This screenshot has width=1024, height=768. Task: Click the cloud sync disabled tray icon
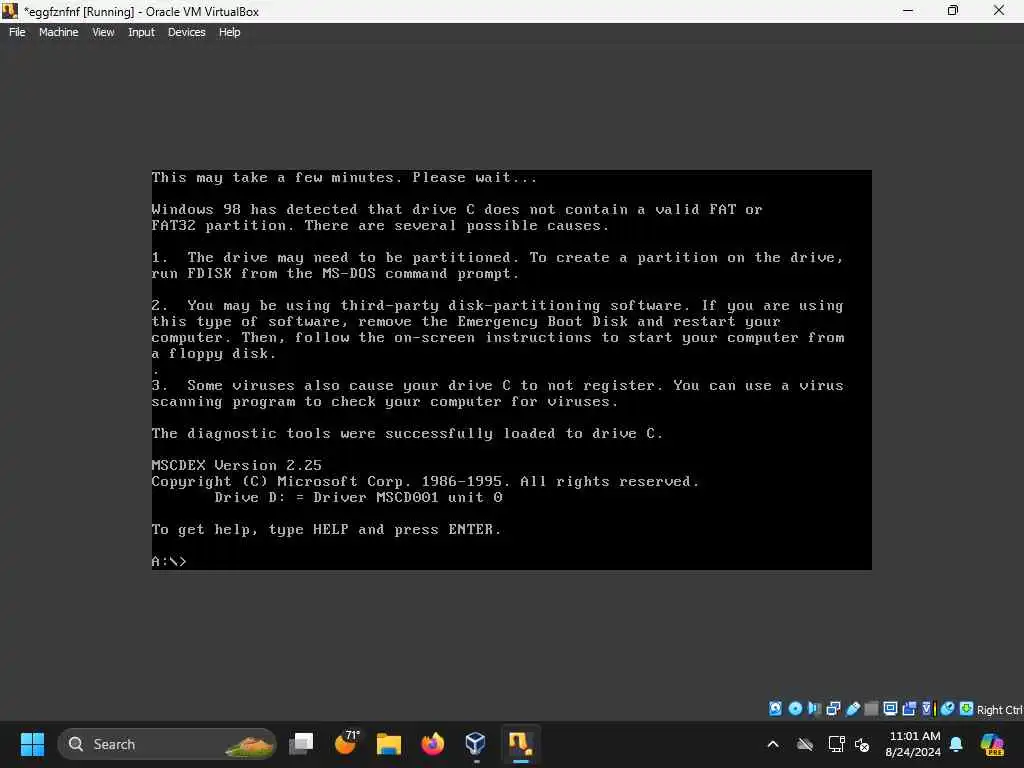(x=805, y=744)
